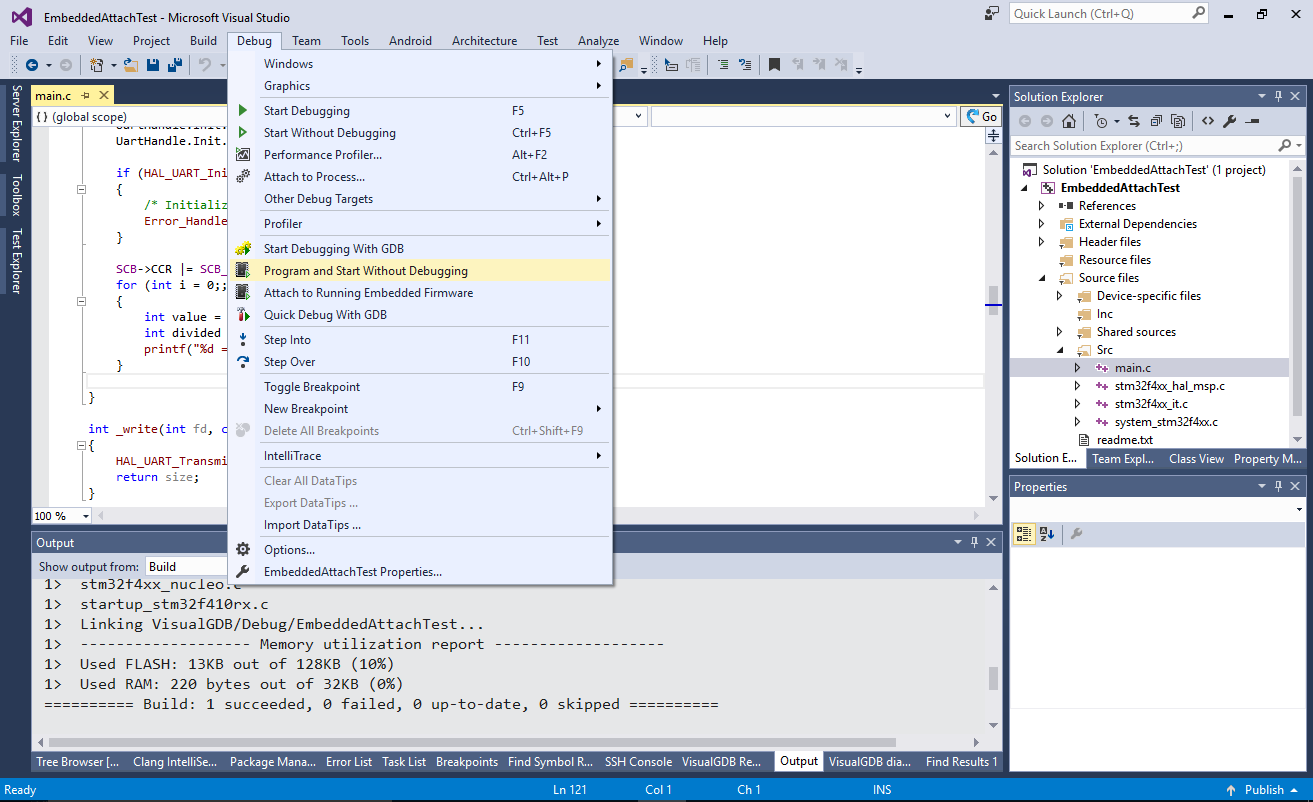Screen dimensions: 1313x802
Task: Click the feedback icon beside Quick Launch
Action: [992, 13]
